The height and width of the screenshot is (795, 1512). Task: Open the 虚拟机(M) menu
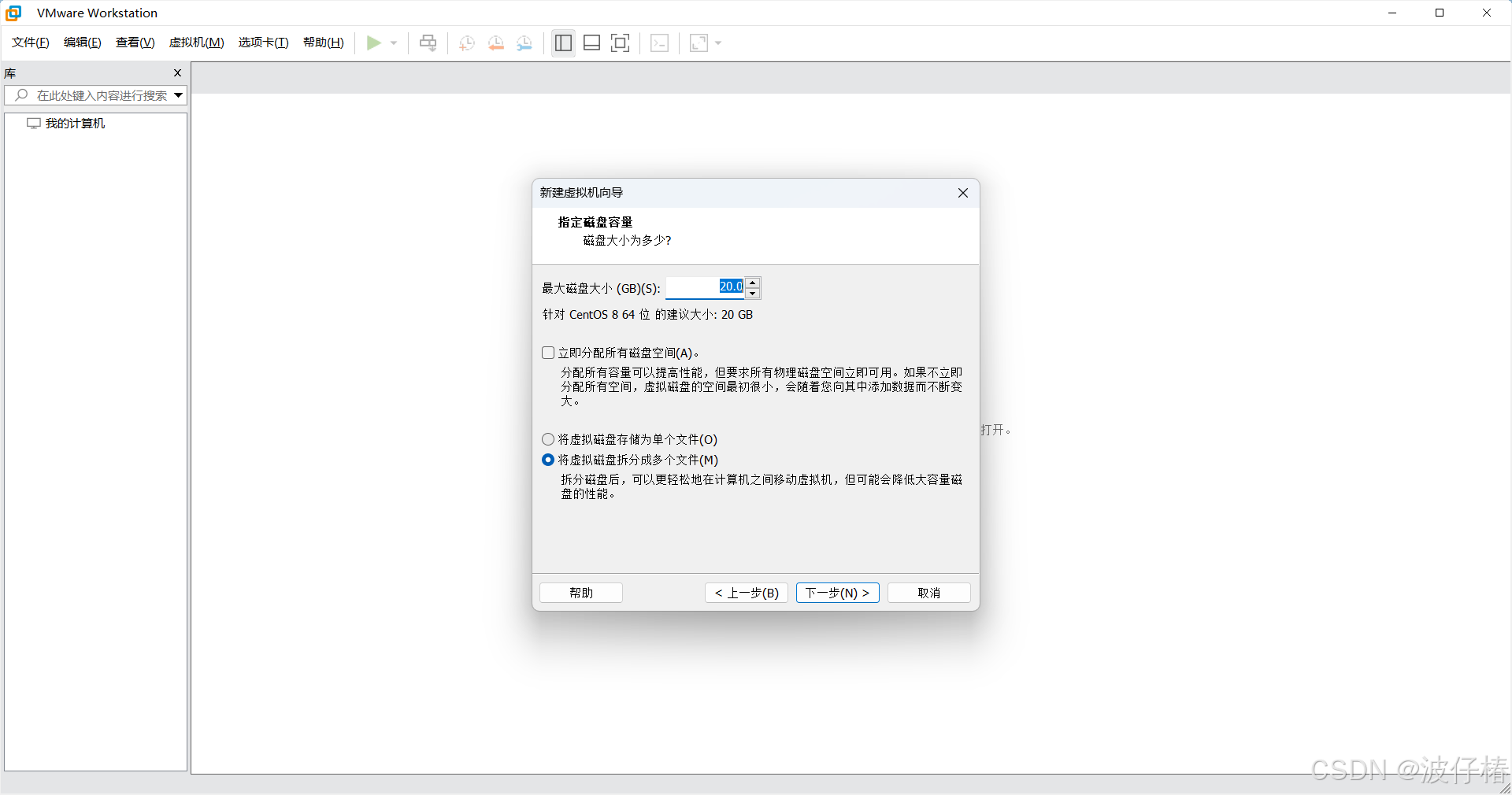pos(196,43)
